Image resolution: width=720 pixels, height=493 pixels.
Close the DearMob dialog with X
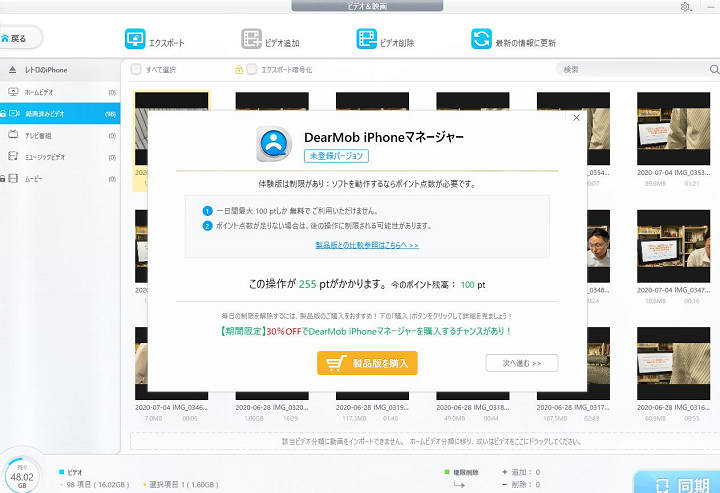[x=576, y=118]
